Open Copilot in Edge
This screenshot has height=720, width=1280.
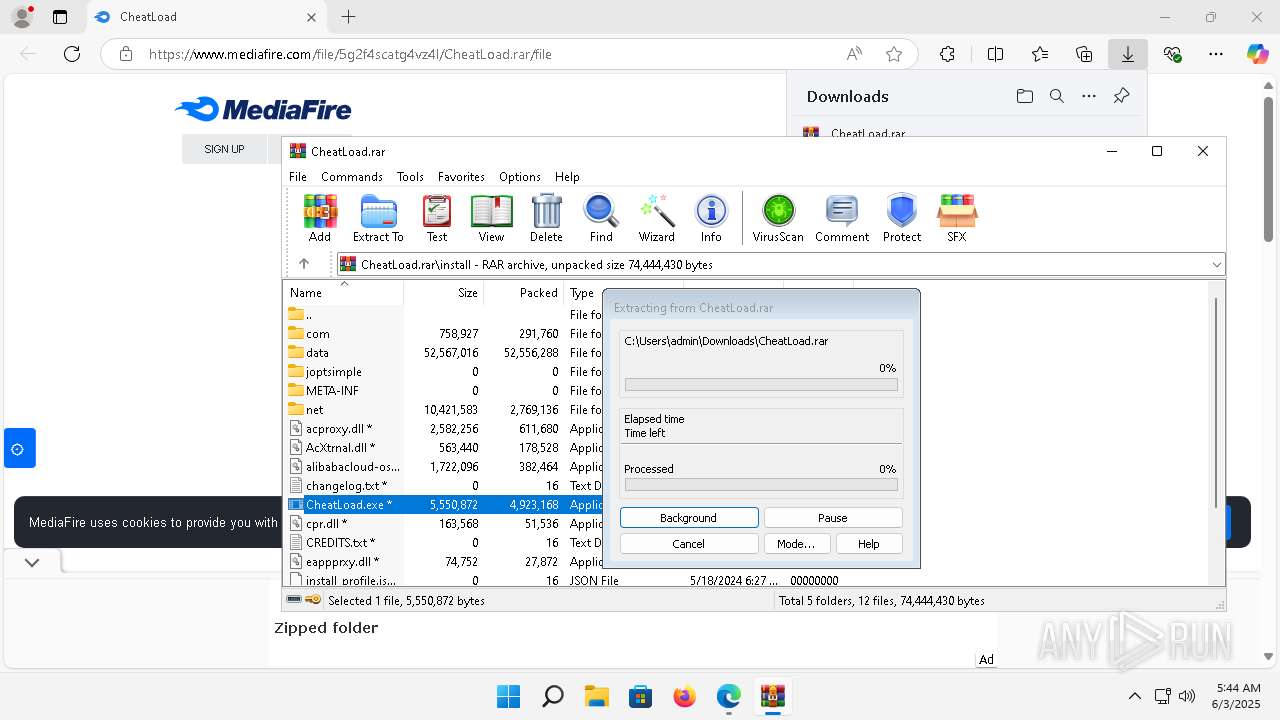1257,54
